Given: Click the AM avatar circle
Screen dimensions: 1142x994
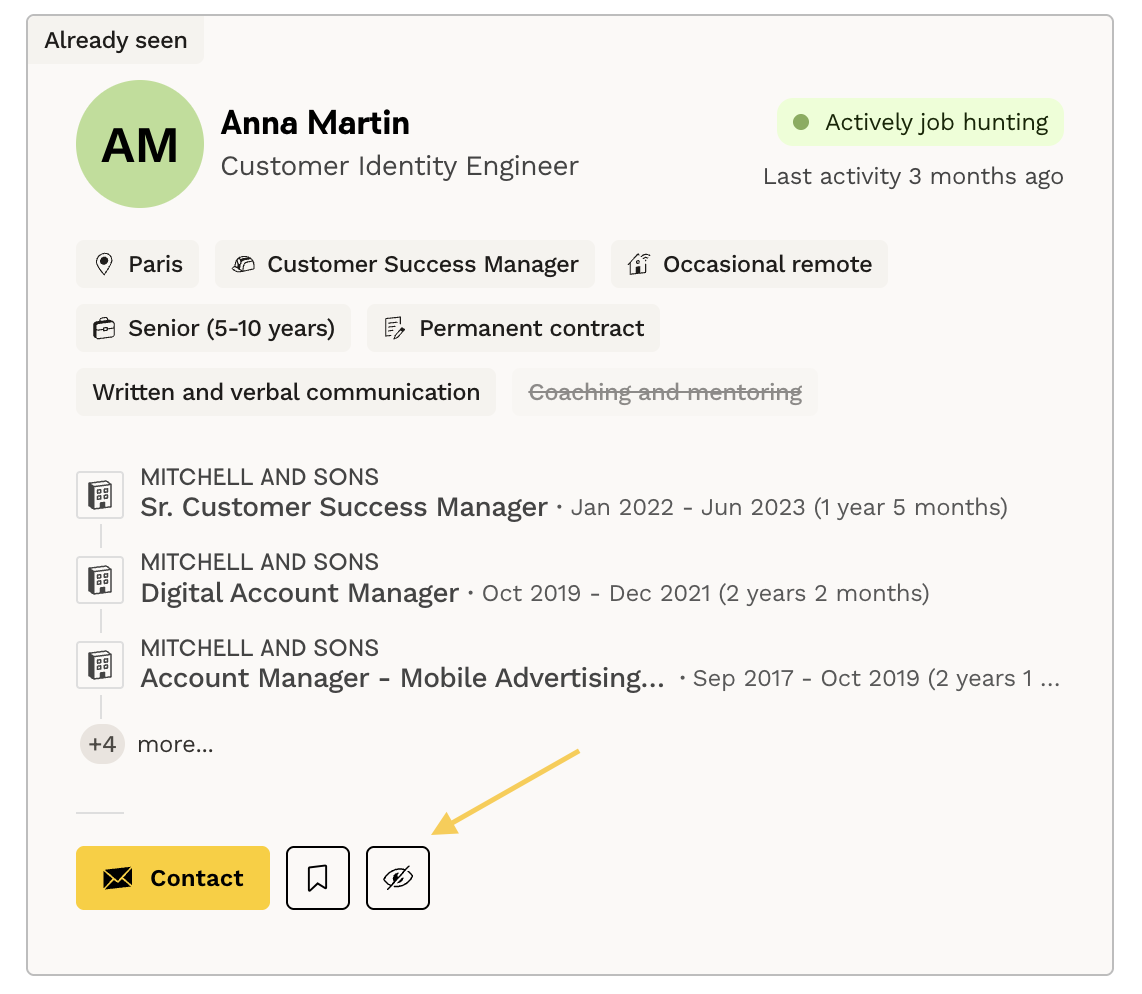Looking at the screenshot, I should coord(140,144).
